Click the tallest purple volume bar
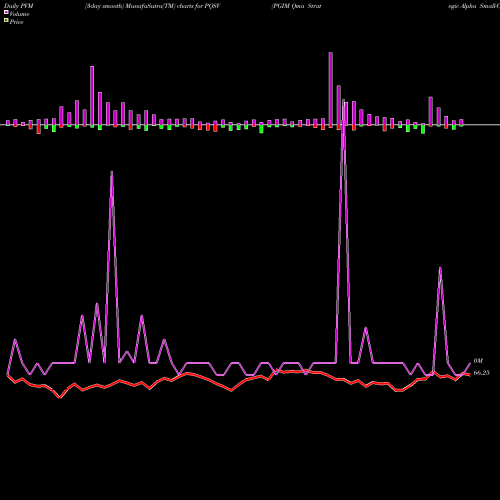 point(331,89)
